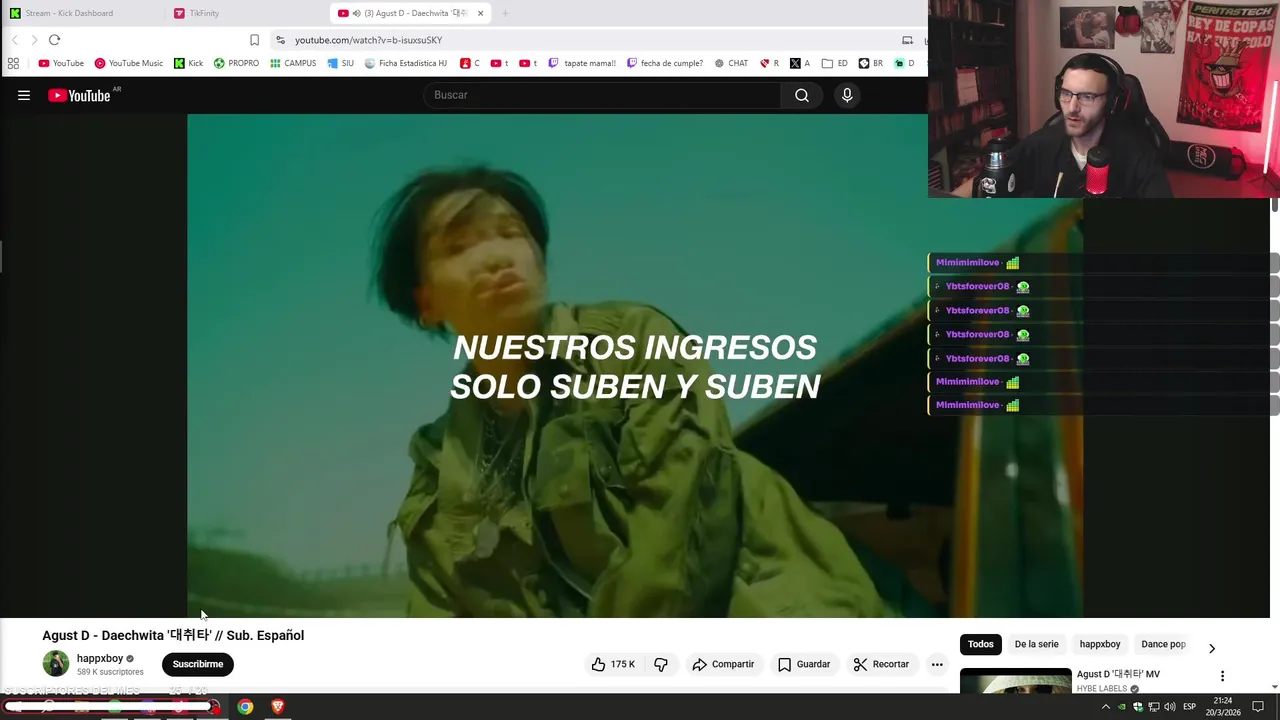Dislike the video with thumbs down
The height and width of the screenshot is (720, 1280).
(661, 664)
